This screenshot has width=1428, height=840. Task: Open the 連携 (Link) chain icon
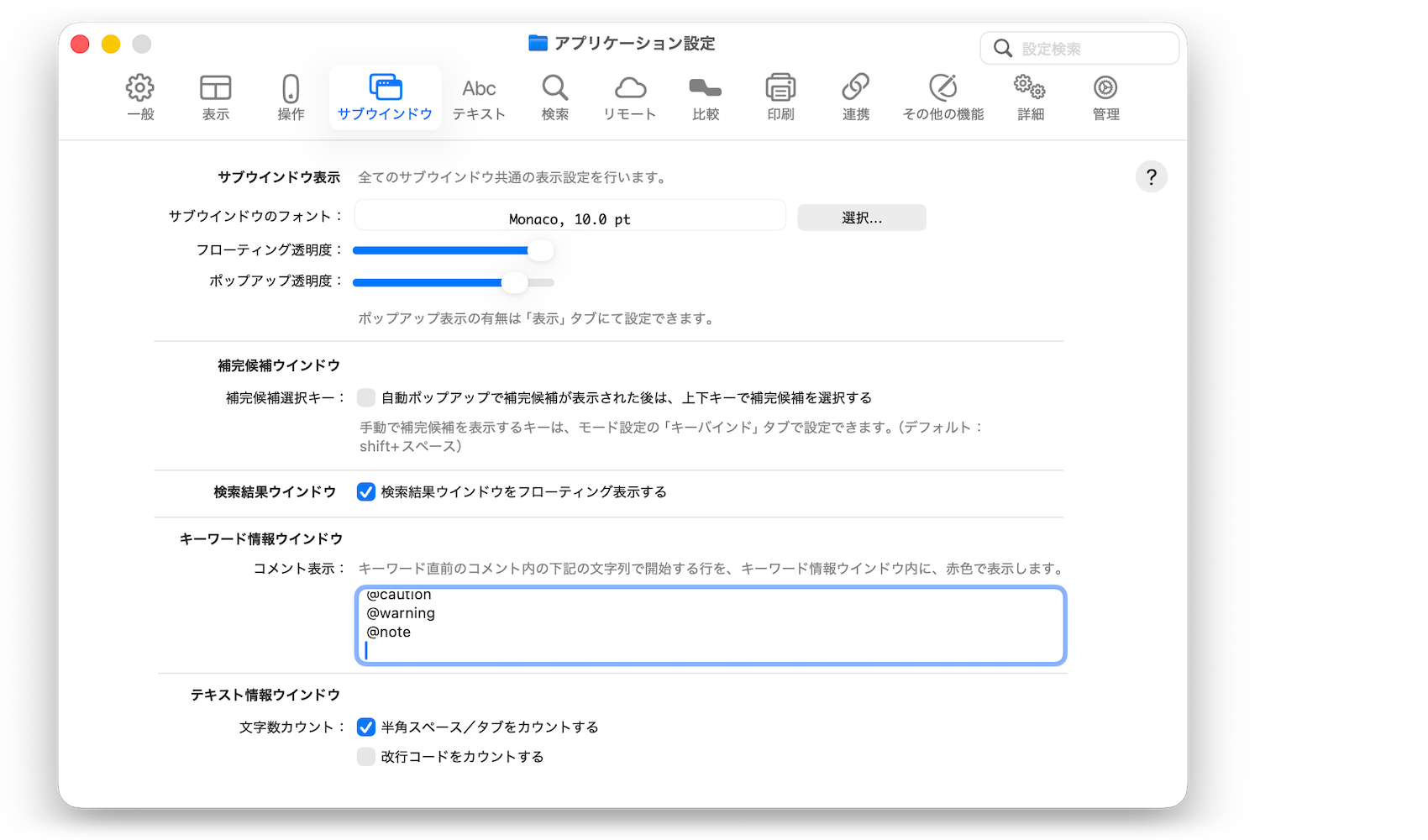point(856,97)
